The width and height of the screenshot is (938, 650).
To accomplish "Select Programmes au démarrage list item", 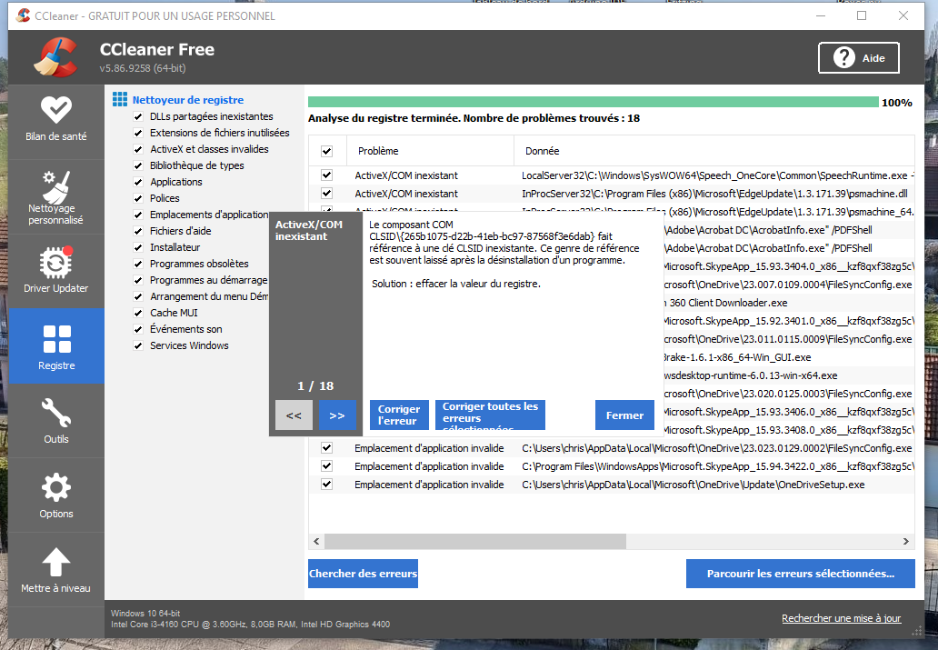I will (x=208, y=280).
